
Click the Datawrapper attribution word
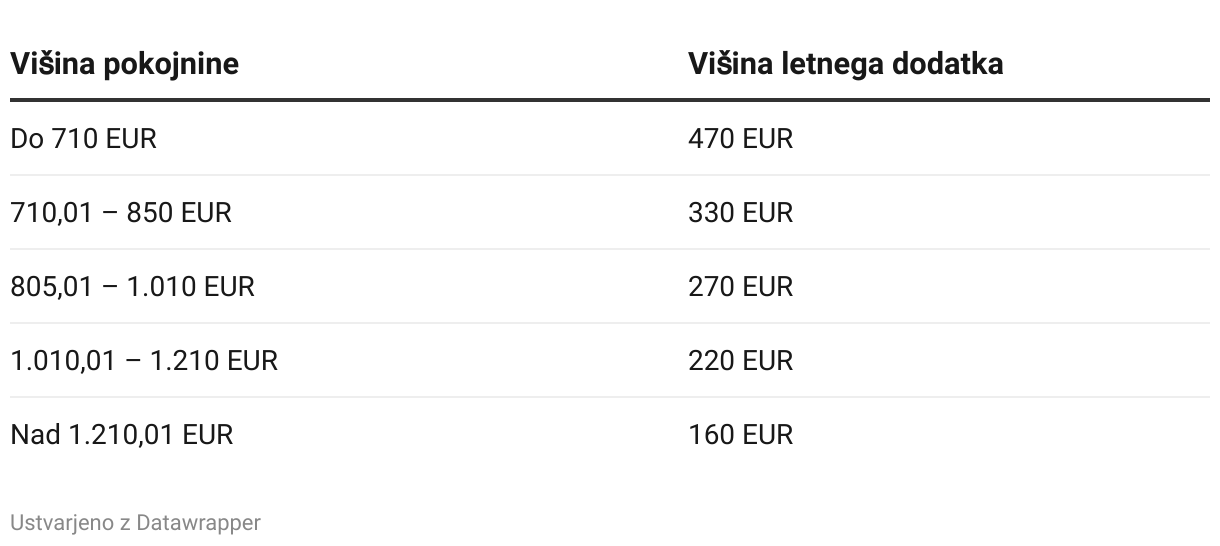(x=198, y=523)
